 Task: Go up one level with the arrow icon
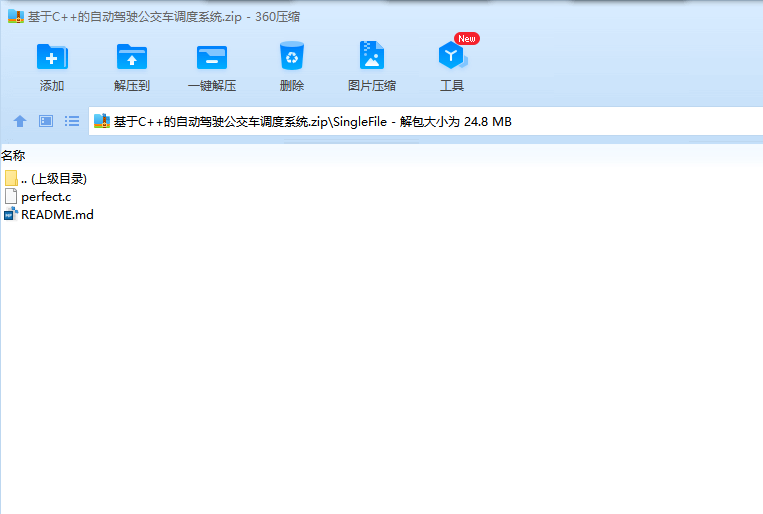[20, 121]
